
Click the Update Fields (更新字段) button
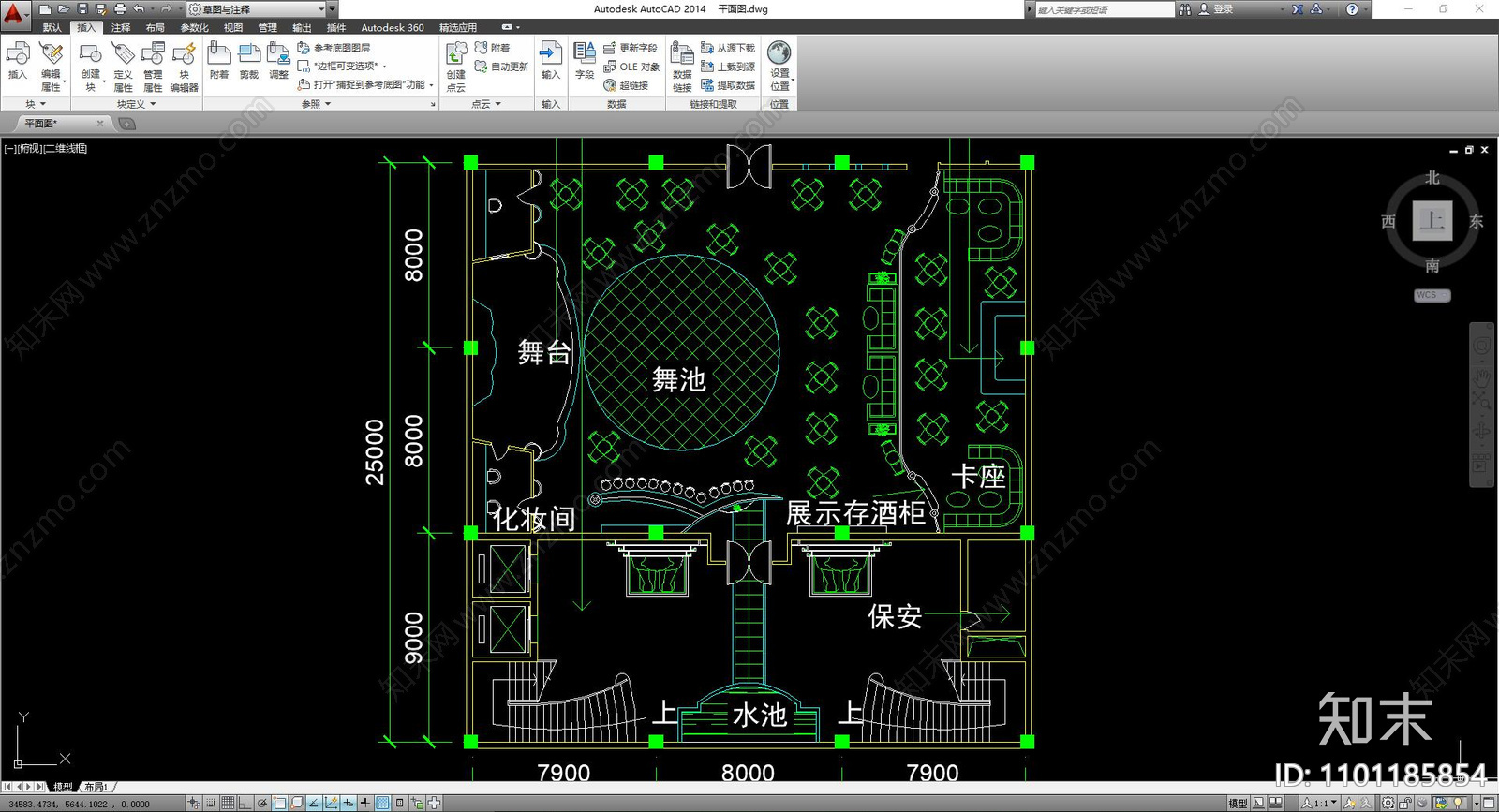click(x=631, y=48)
